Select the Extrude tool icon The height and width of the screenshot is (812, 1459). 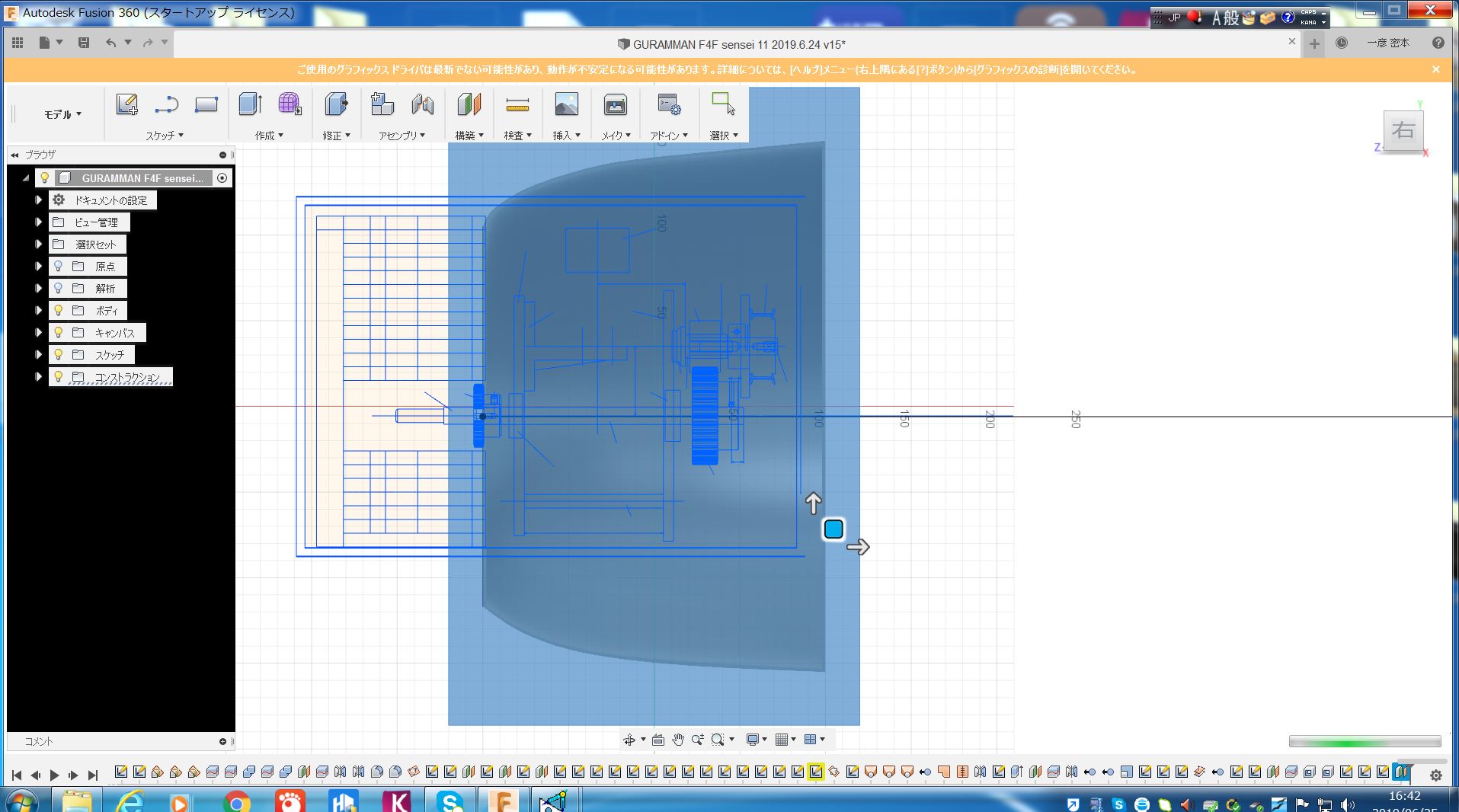[250, 104]
